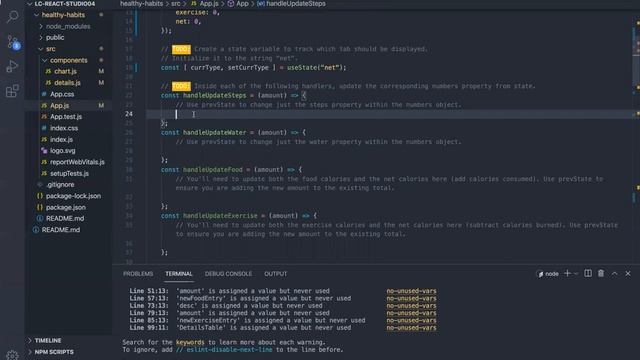The width and height of the screenshot is (640, 360).
Task: Open package.json file
Action: 66,207
